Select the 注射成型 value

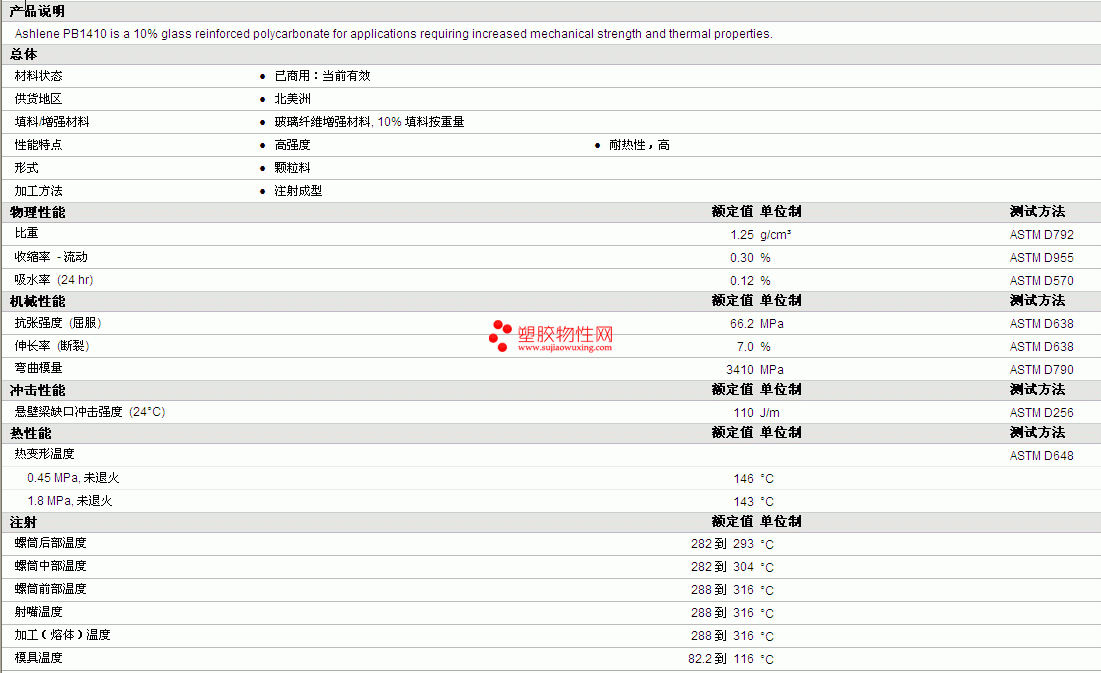click(298, 191)
